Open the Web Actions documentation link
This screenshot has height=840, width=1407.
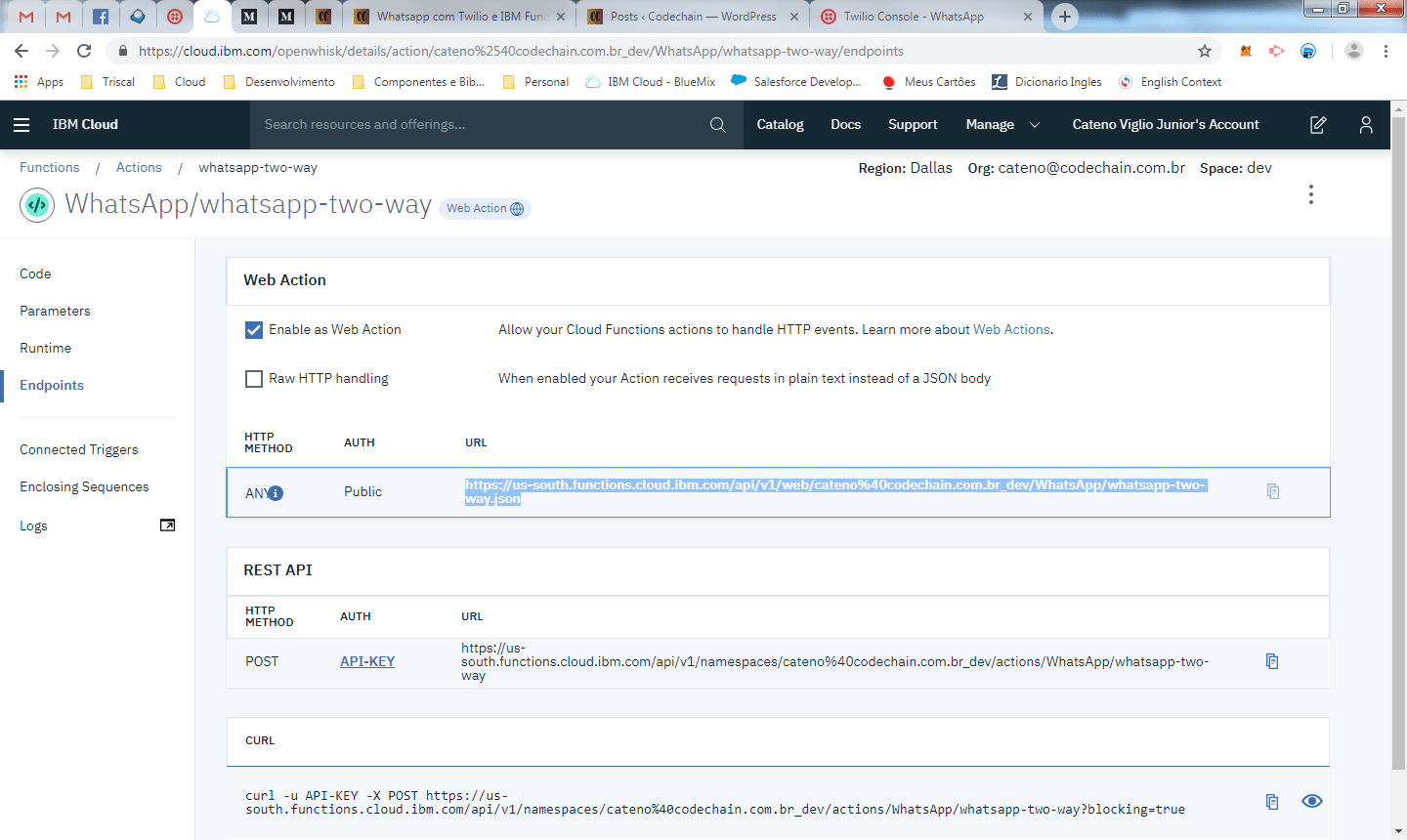[x=1011, y=330]
